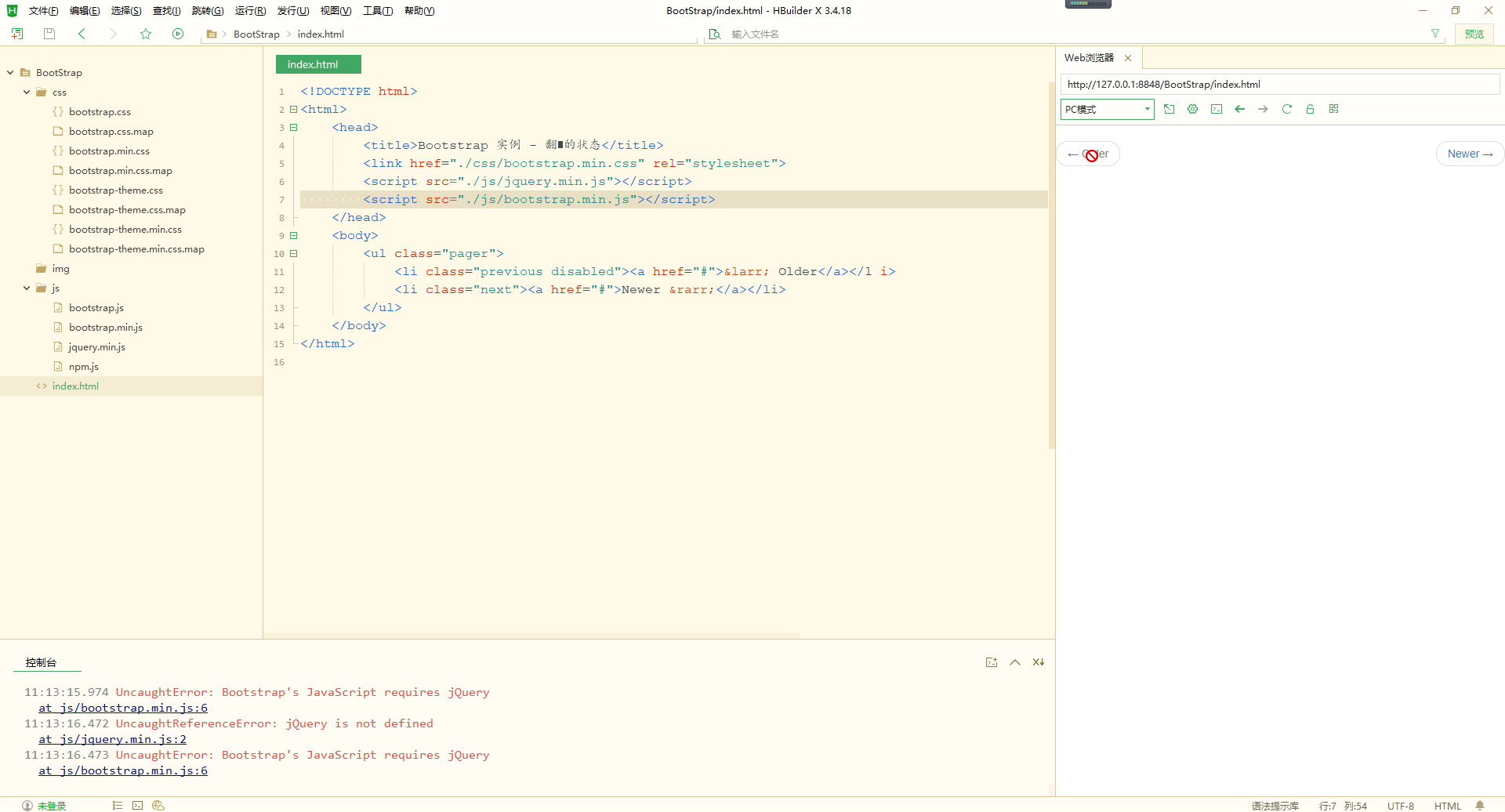Click the file search input field
The height and width of the screenshot is (812, 1505).
pyautogui.click(x=1074, y=34)
